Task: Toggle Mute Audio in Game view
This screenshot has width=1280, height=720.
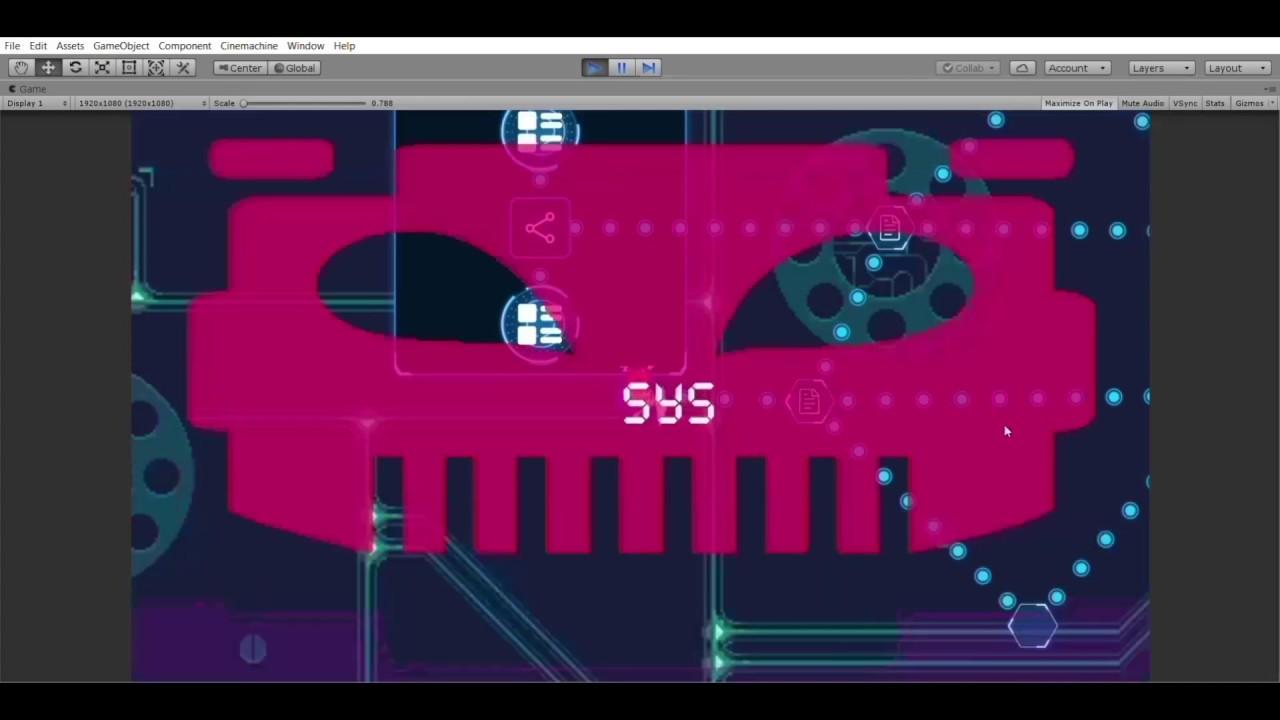Action: (x=1142, y=103)
